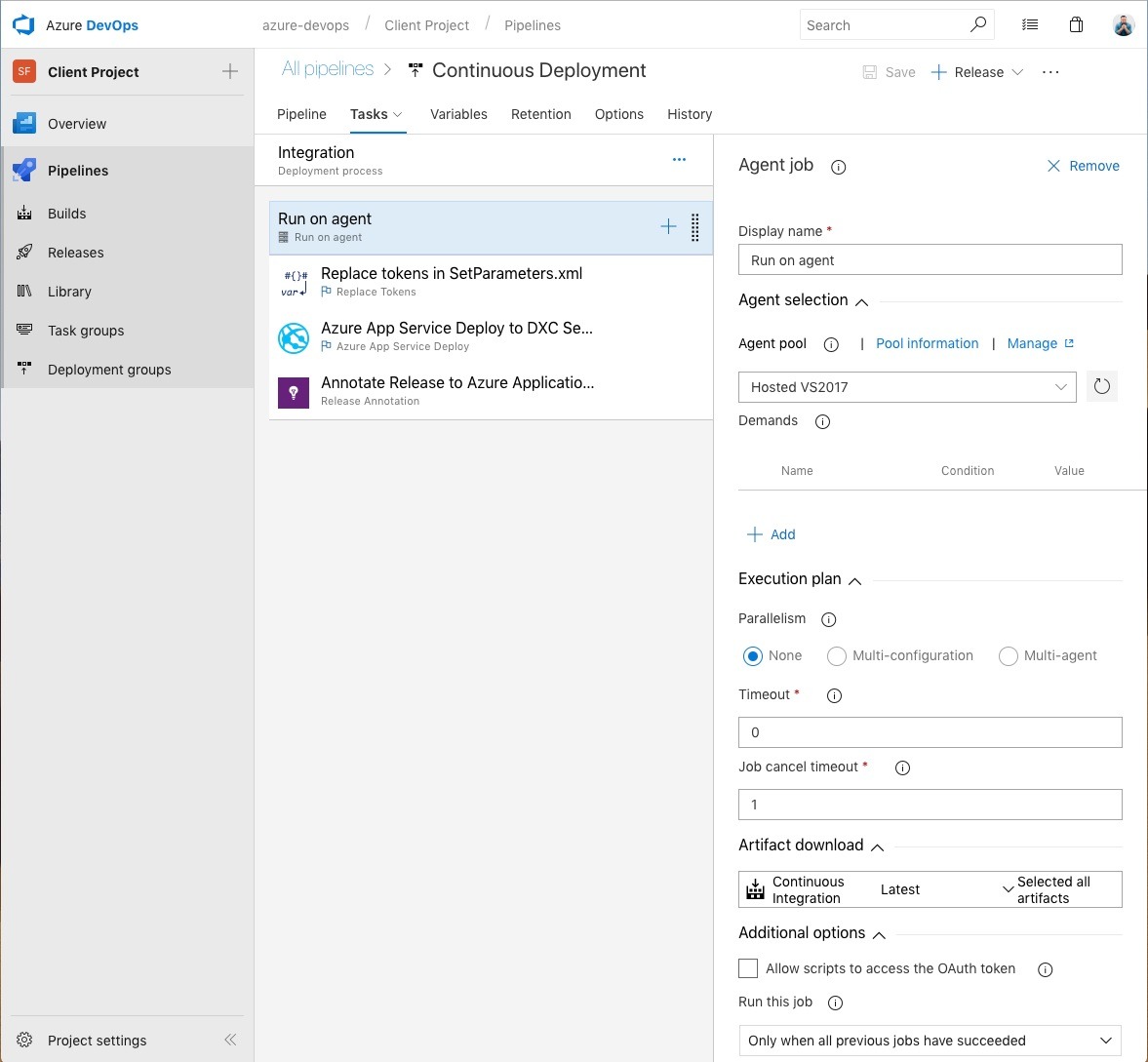Click the Timeout input field
The height and width of the screenshot is (1062, 1148).
(930, 732)
